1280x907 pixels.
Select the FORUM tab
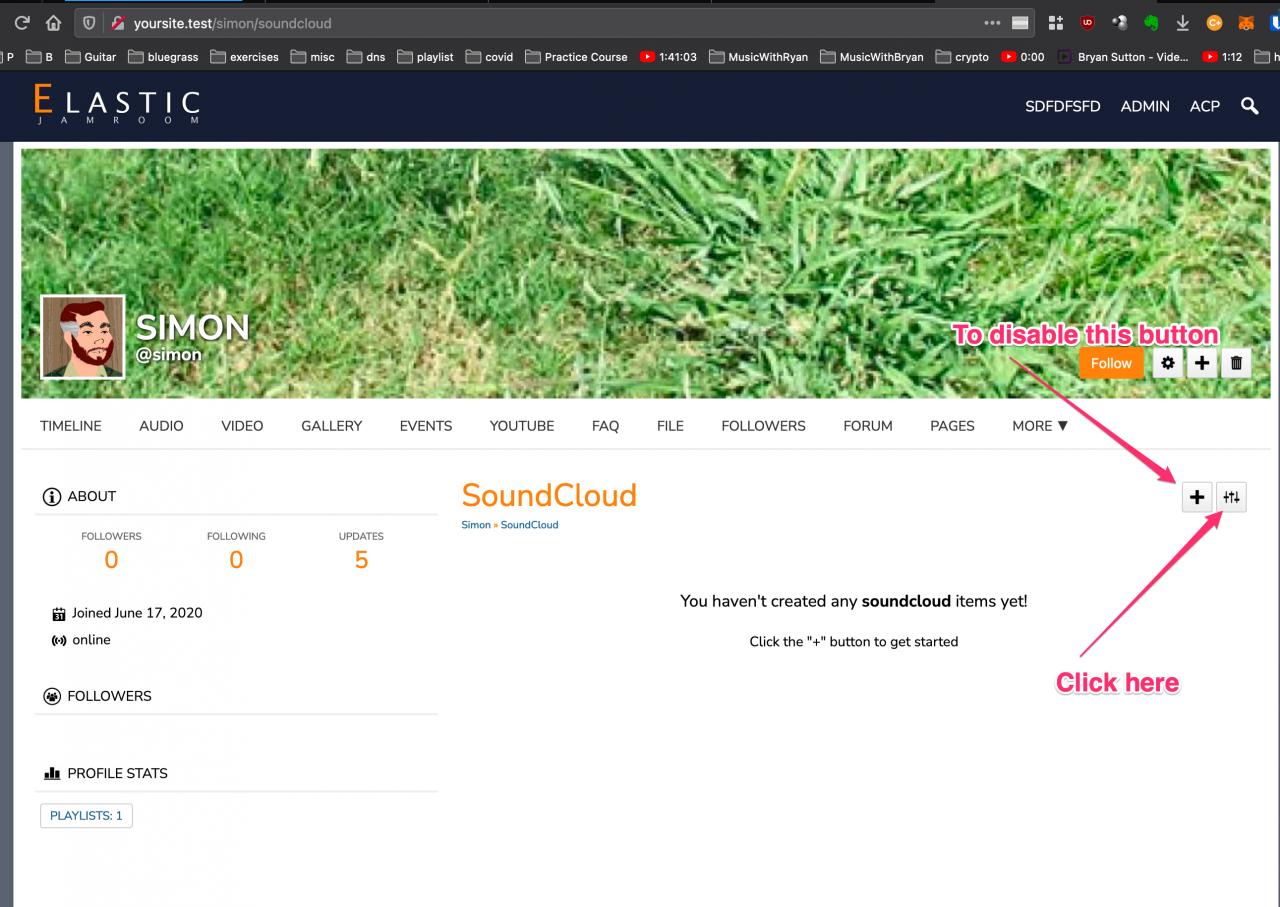pos(867,426)
